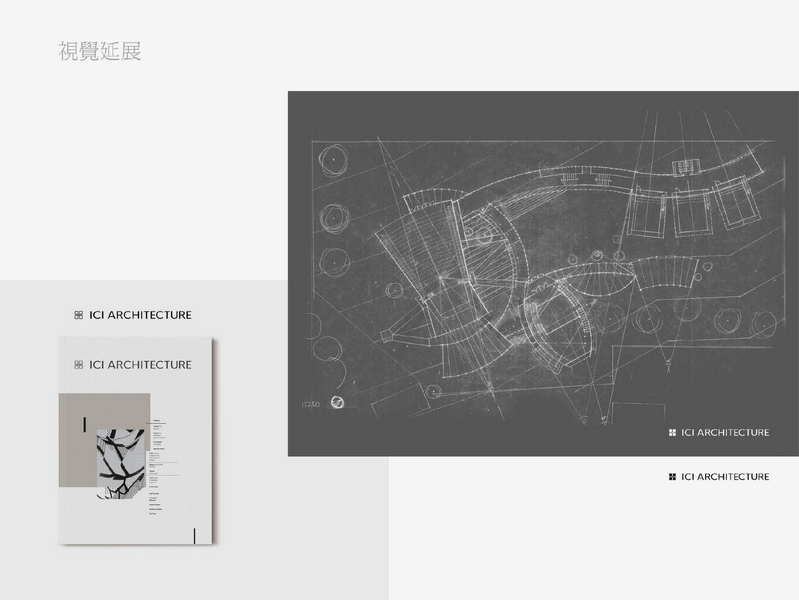Click ICI ARCHITECTURE text above the book

[140, 315]
